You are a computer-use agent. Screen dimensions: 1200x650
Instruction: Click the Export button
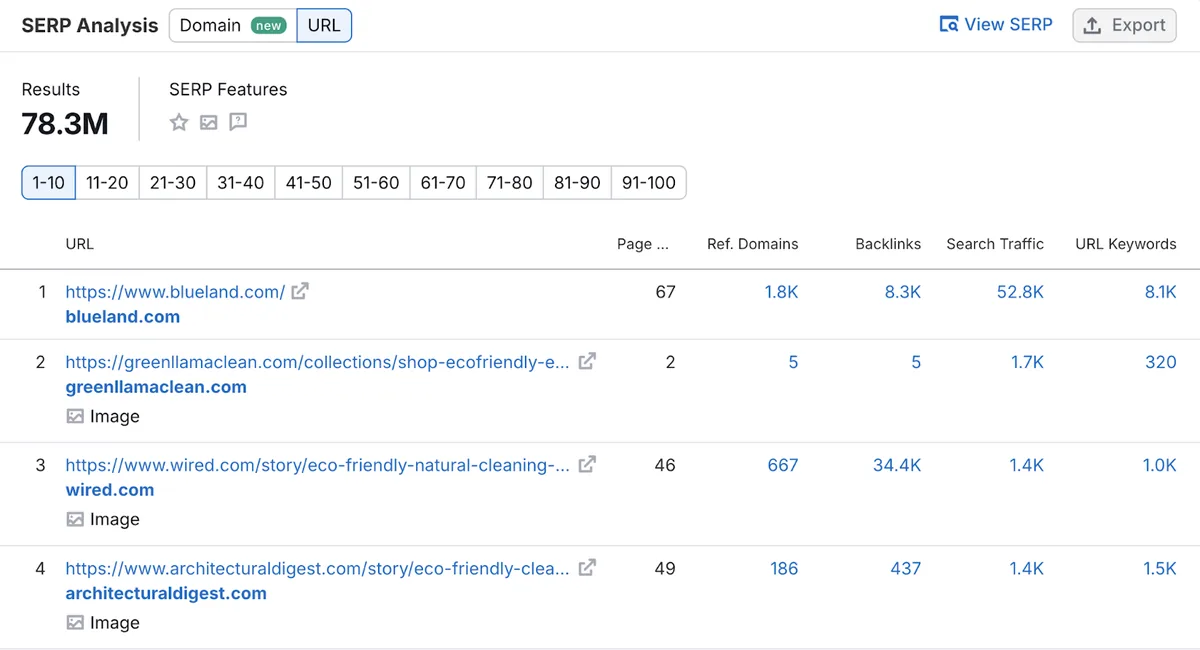coord(1124,26)
